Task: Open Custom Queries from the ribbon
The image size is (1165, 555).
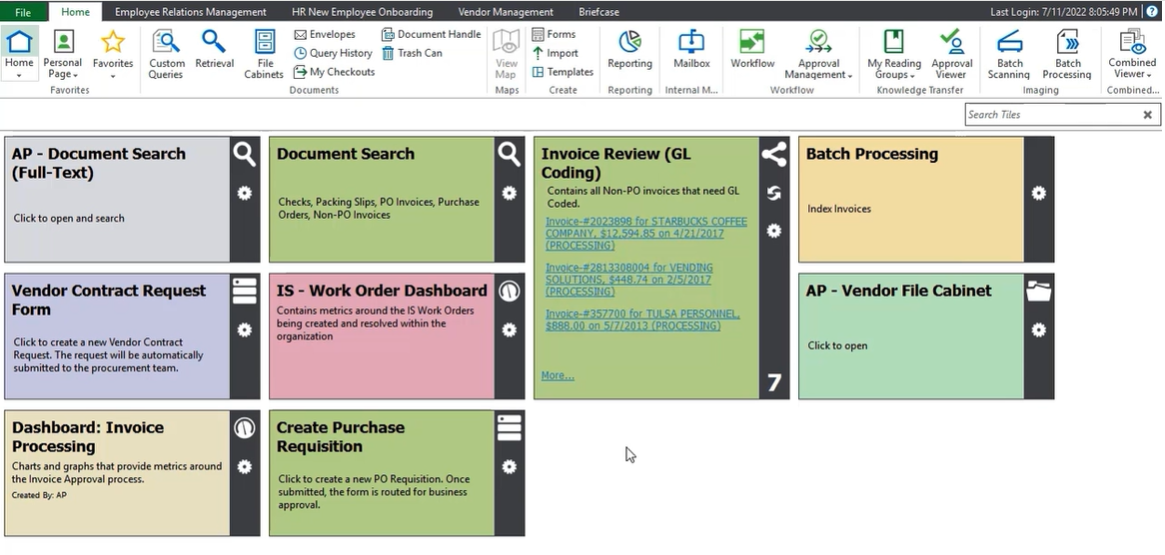Action: click(166, 54)
